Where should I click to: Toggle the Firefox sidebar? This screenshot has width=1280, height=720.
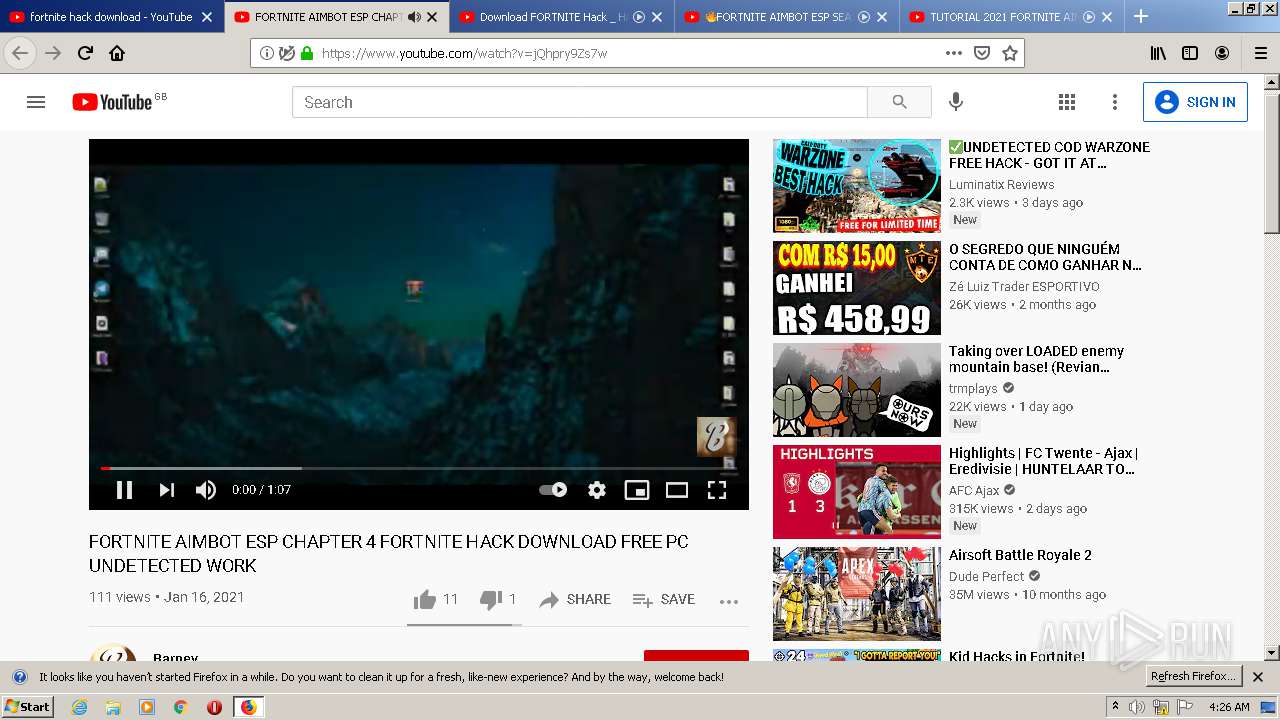(1190, 53)
